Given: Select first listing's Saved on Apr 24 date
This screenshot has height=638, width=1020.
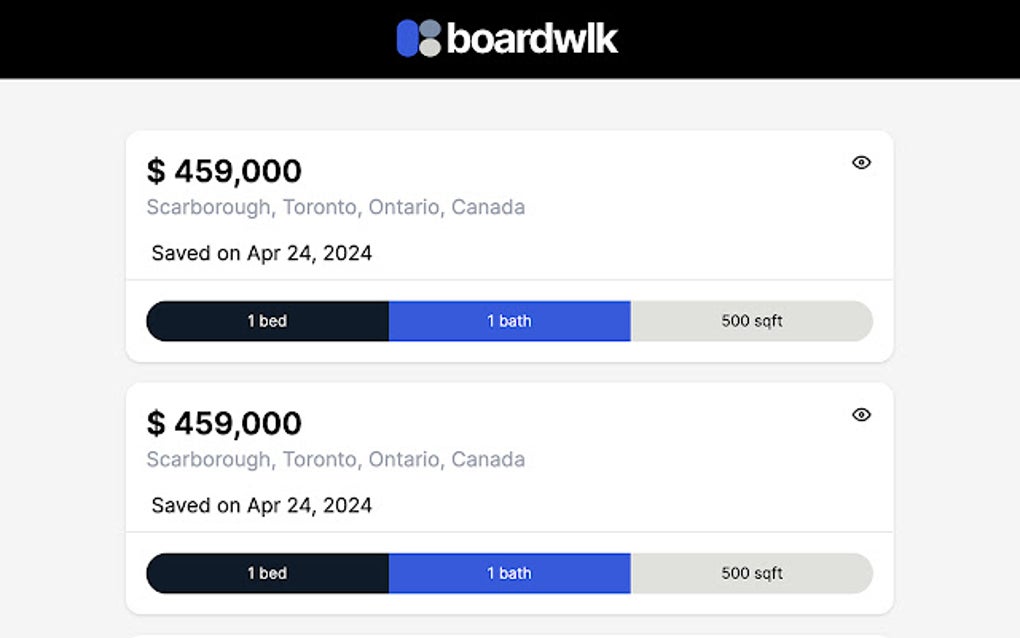Looking at the screenshot, I should click(262, 253).
